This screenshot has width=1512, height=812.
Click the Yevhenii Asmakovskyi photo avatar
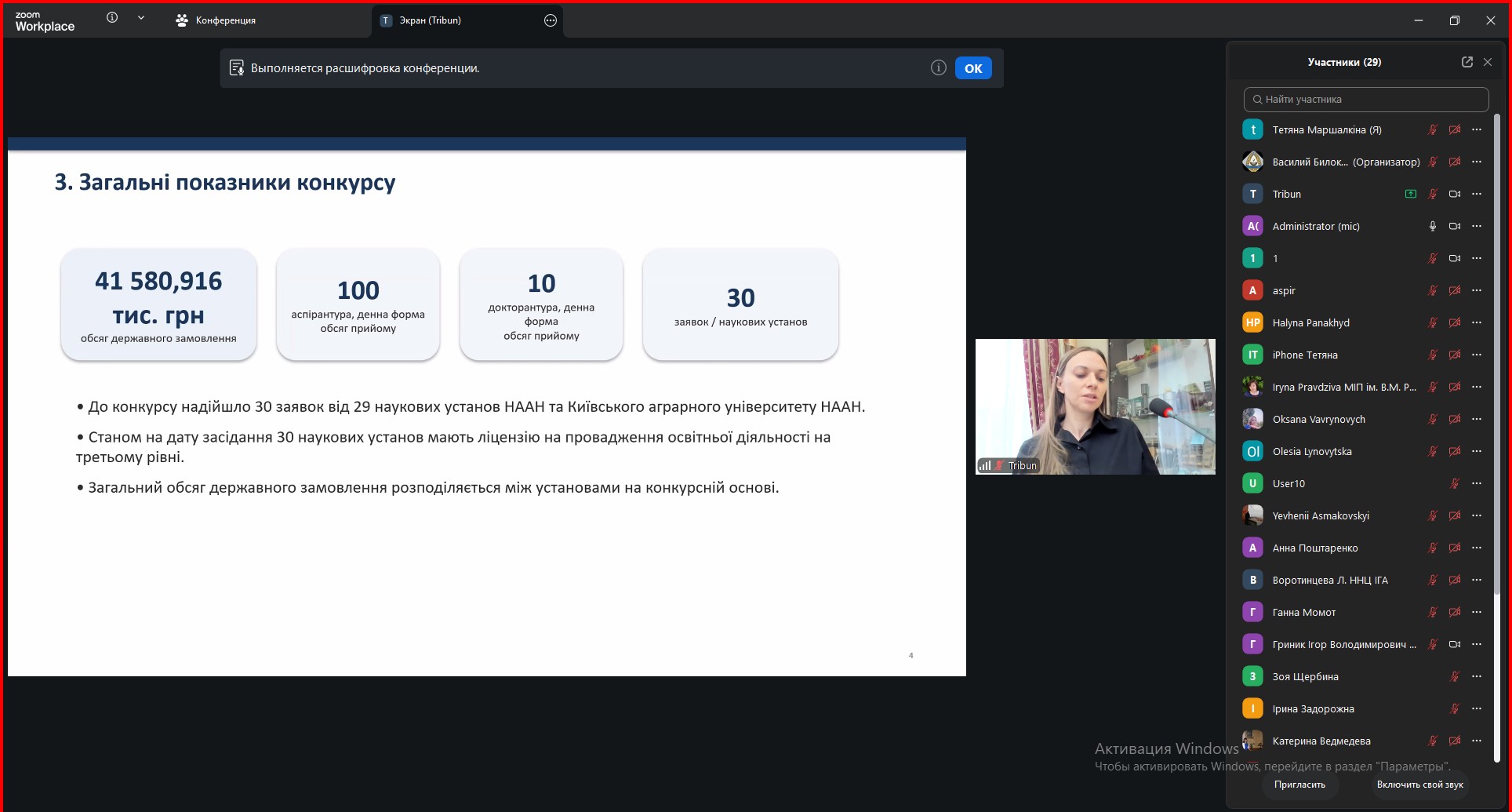[1253, 515]
